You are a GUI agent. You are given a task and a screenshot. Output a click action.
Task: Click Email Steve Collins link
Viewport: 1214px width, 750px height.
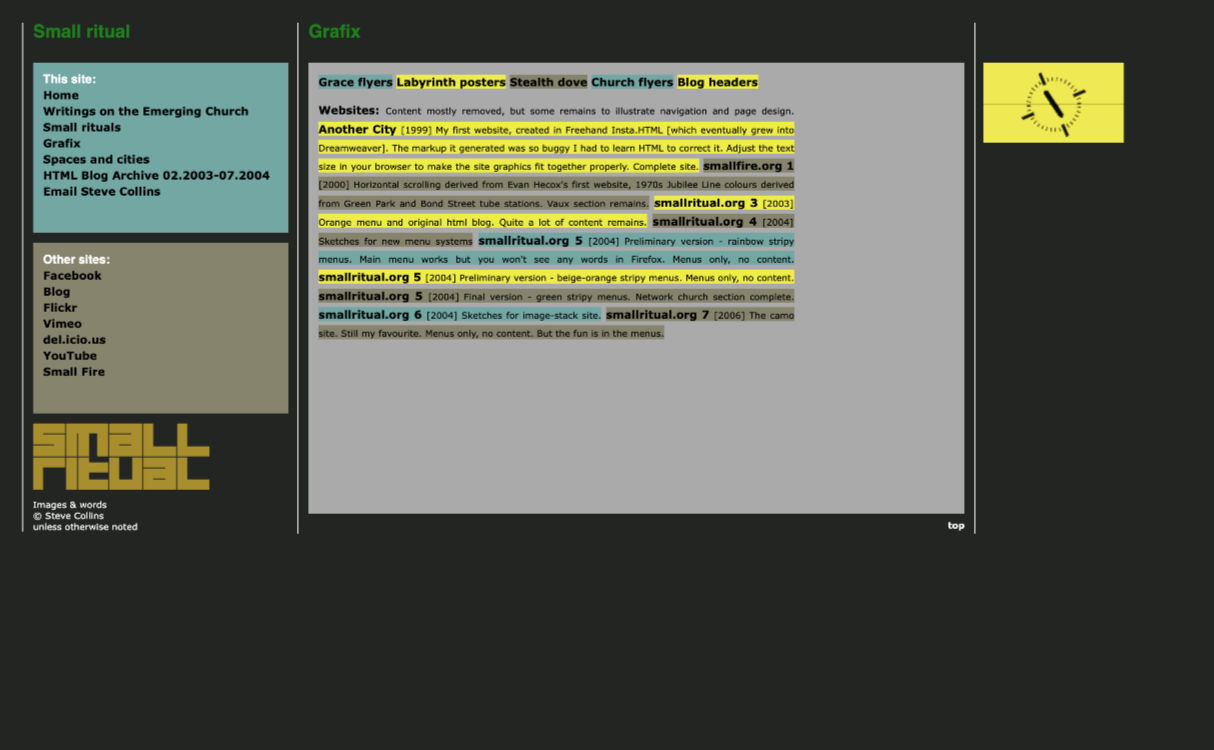101,192
